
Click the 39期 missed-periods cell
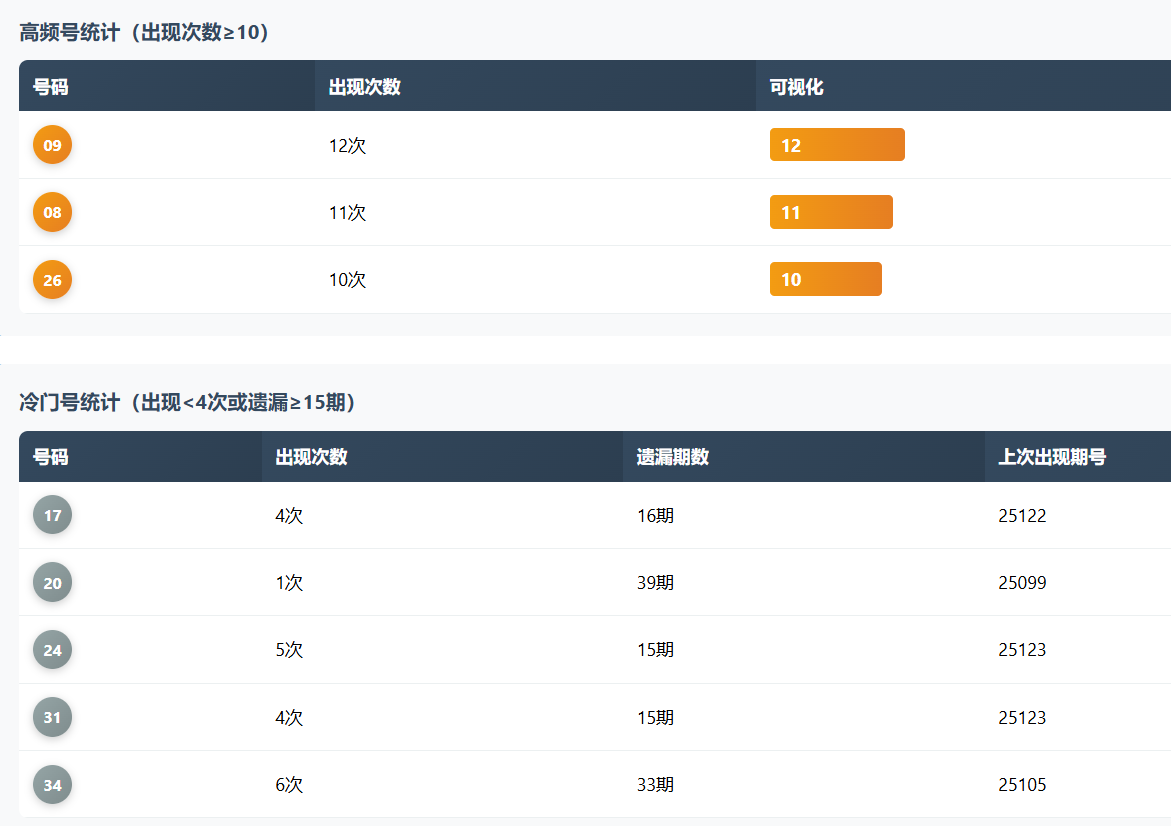click(655, 583)
